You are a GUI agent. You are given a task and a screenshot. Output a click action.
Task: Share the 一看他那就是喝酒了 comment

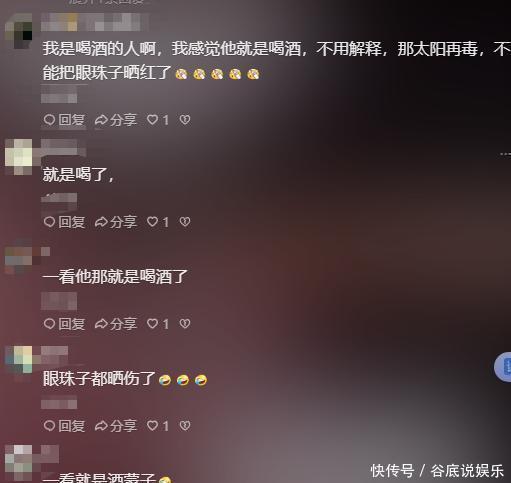point(116,324)
